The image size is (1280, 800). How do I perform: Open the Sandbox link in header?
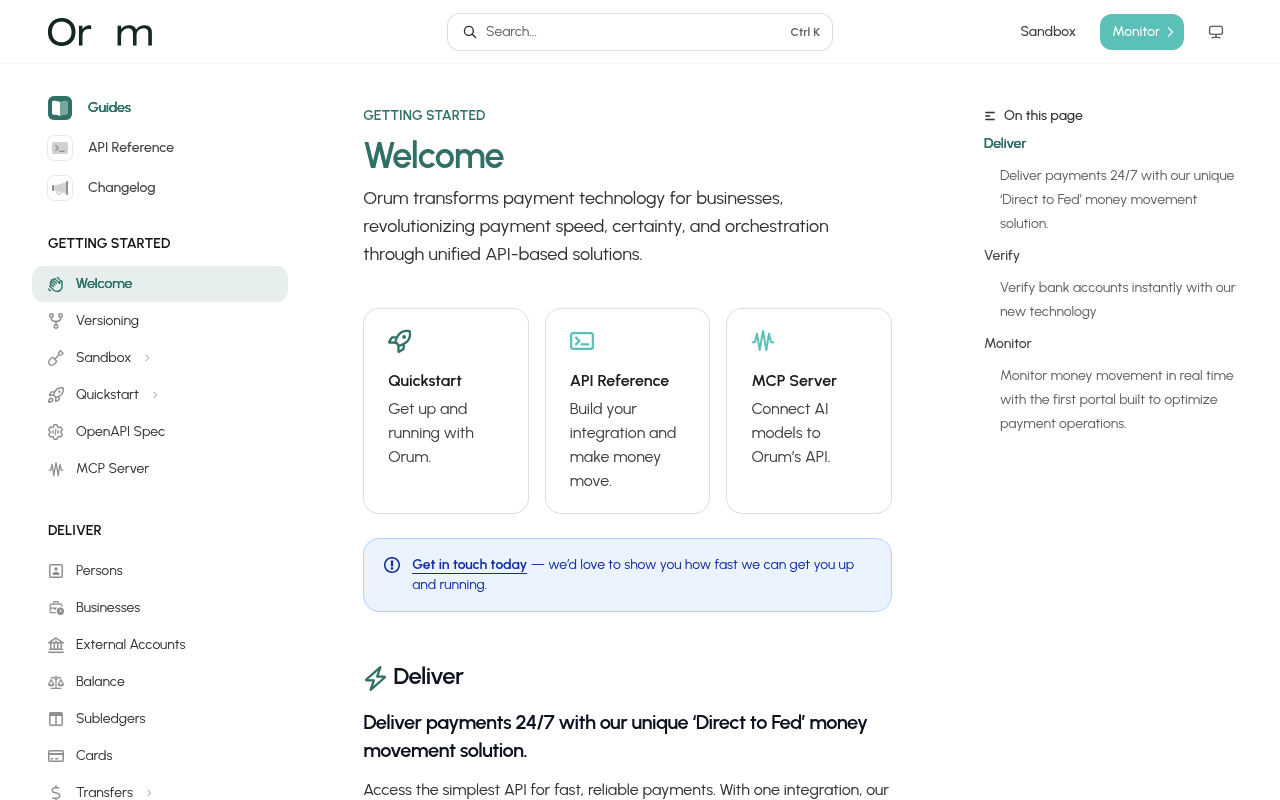1048,32
